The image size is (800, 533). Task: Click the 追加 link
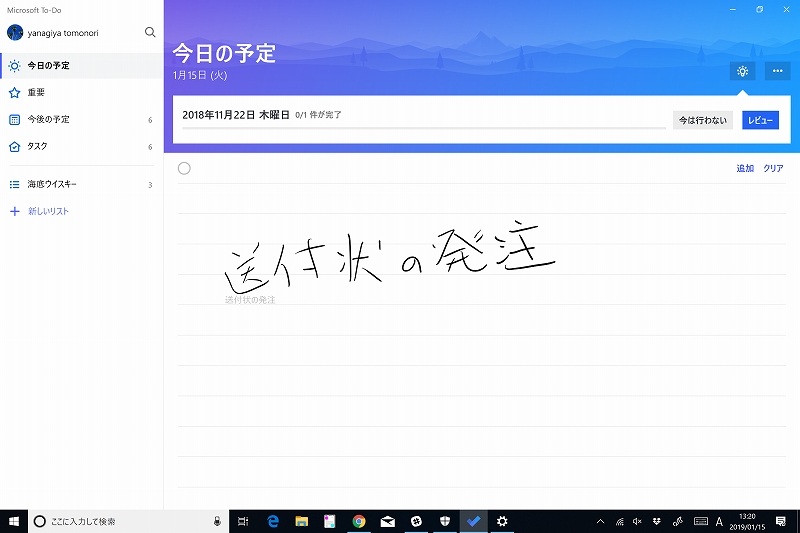745,168
